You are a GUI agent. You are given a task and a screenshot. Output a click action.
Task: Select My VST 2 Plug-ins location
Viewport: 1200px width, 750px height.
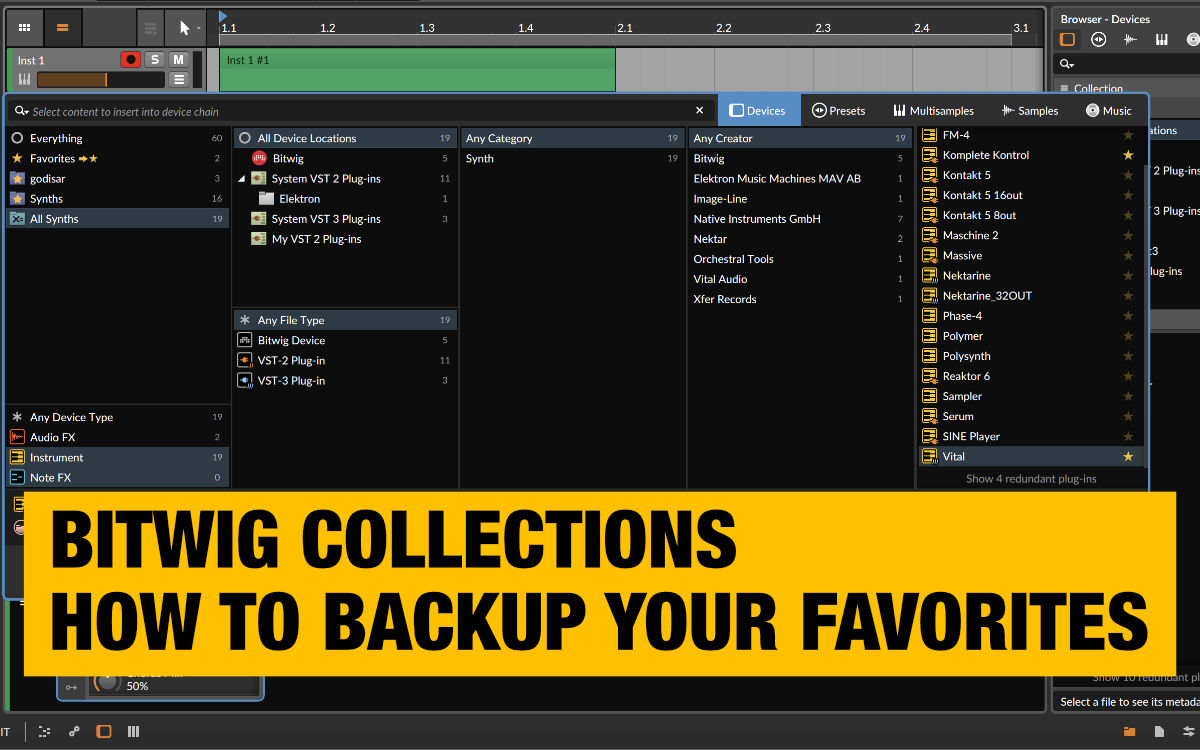pyautogui.click(x=345, y=239)
